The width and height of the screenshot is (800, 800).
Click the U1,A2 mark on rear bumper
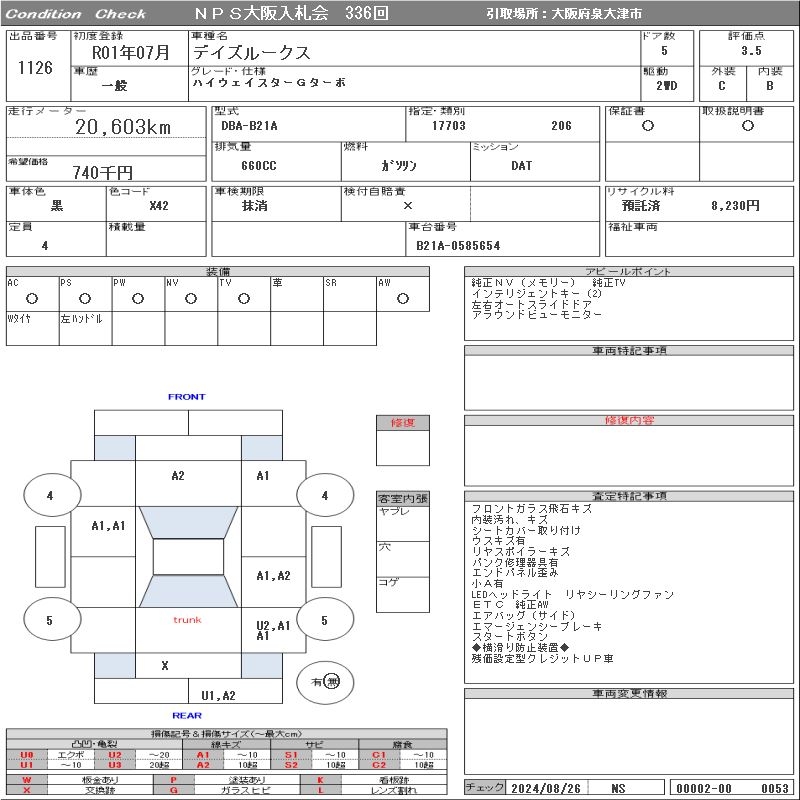coord(218,695)
